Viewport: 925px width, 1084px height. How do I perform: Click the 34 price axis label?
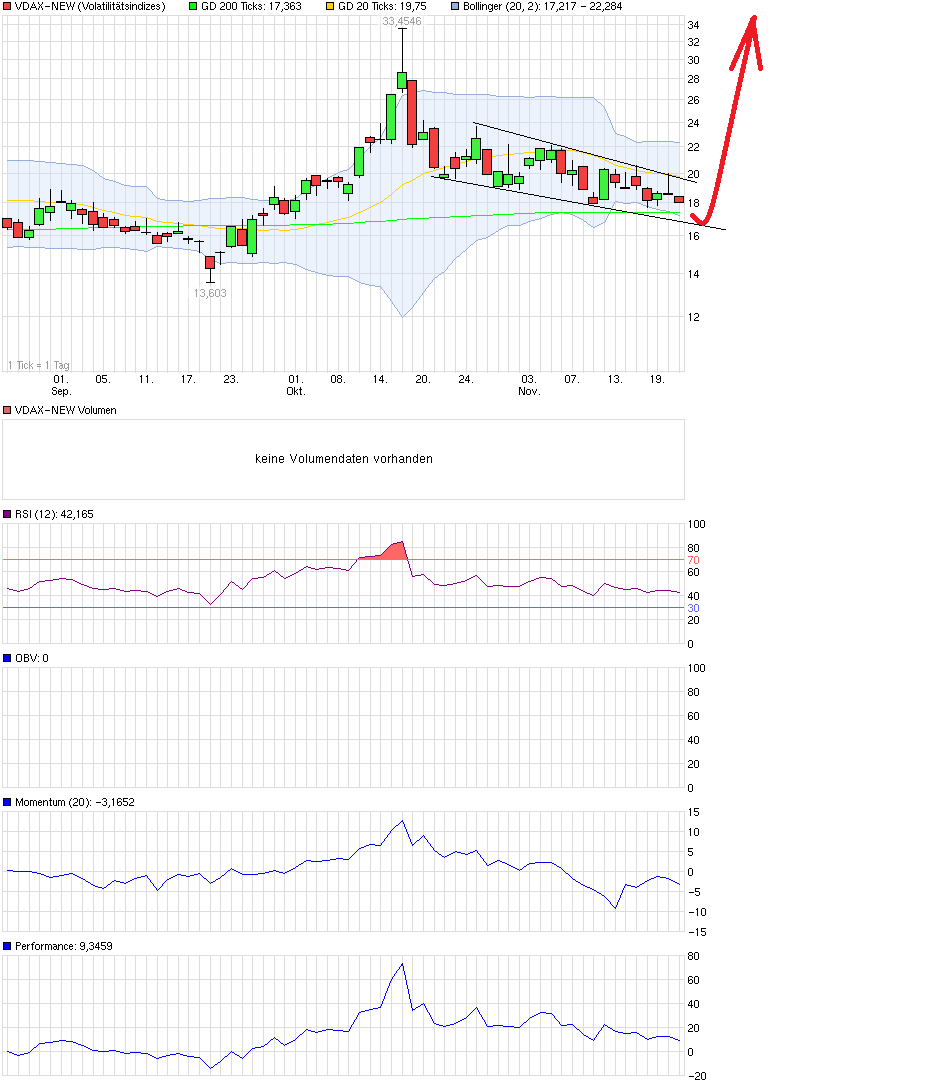693,25
